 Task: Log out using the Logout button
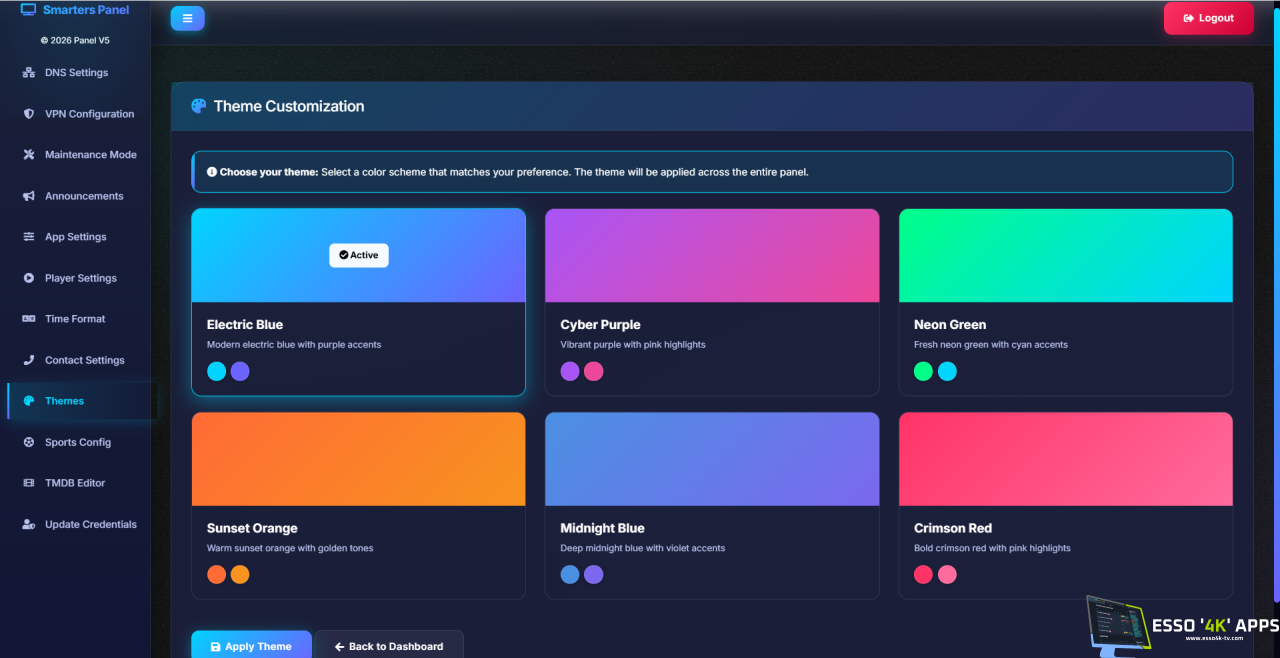(x=1208, y=18)
